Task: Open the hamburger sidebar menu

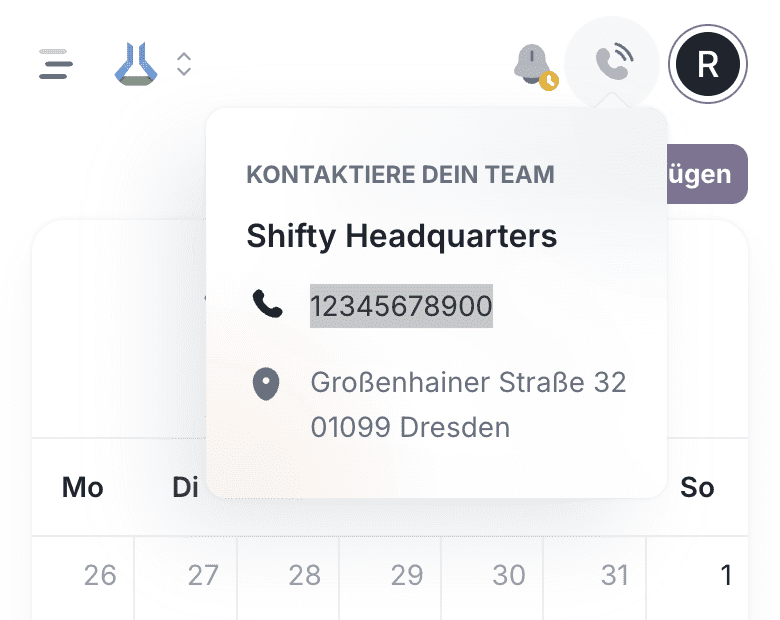Action: point(57,64)
